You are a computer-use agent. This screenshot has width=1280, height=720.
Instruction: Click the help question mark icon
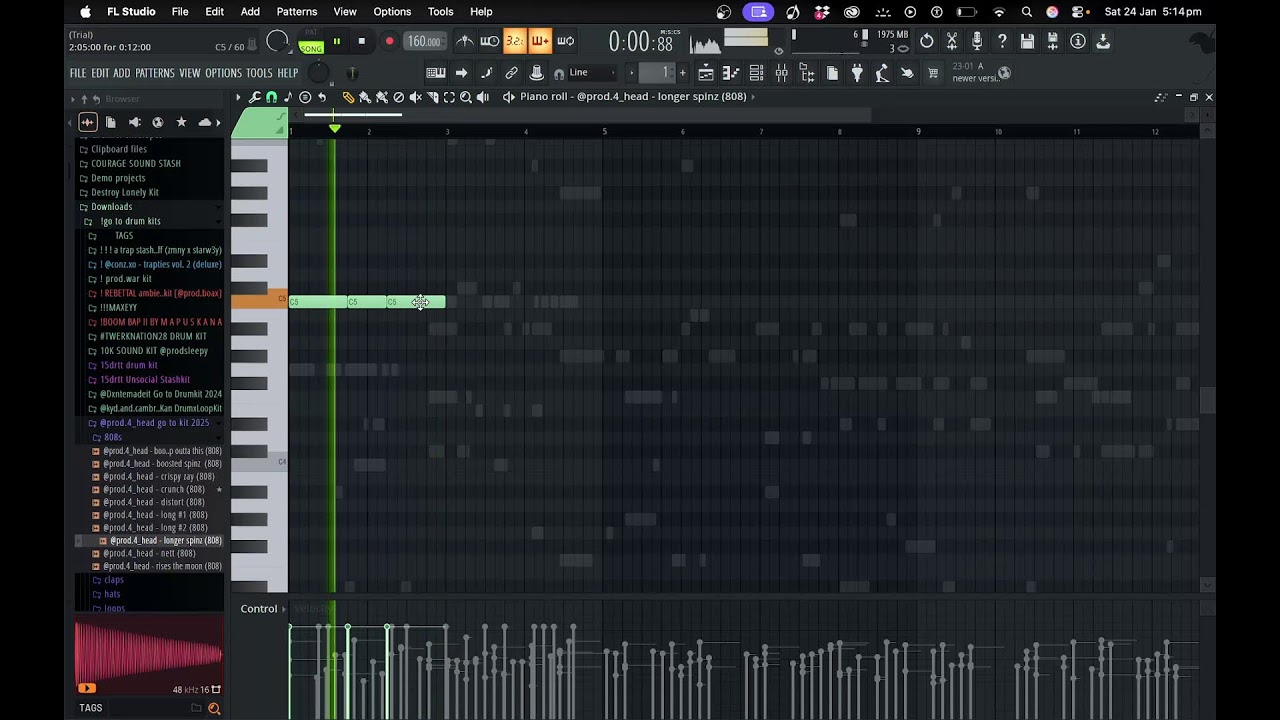point(1002,41)
